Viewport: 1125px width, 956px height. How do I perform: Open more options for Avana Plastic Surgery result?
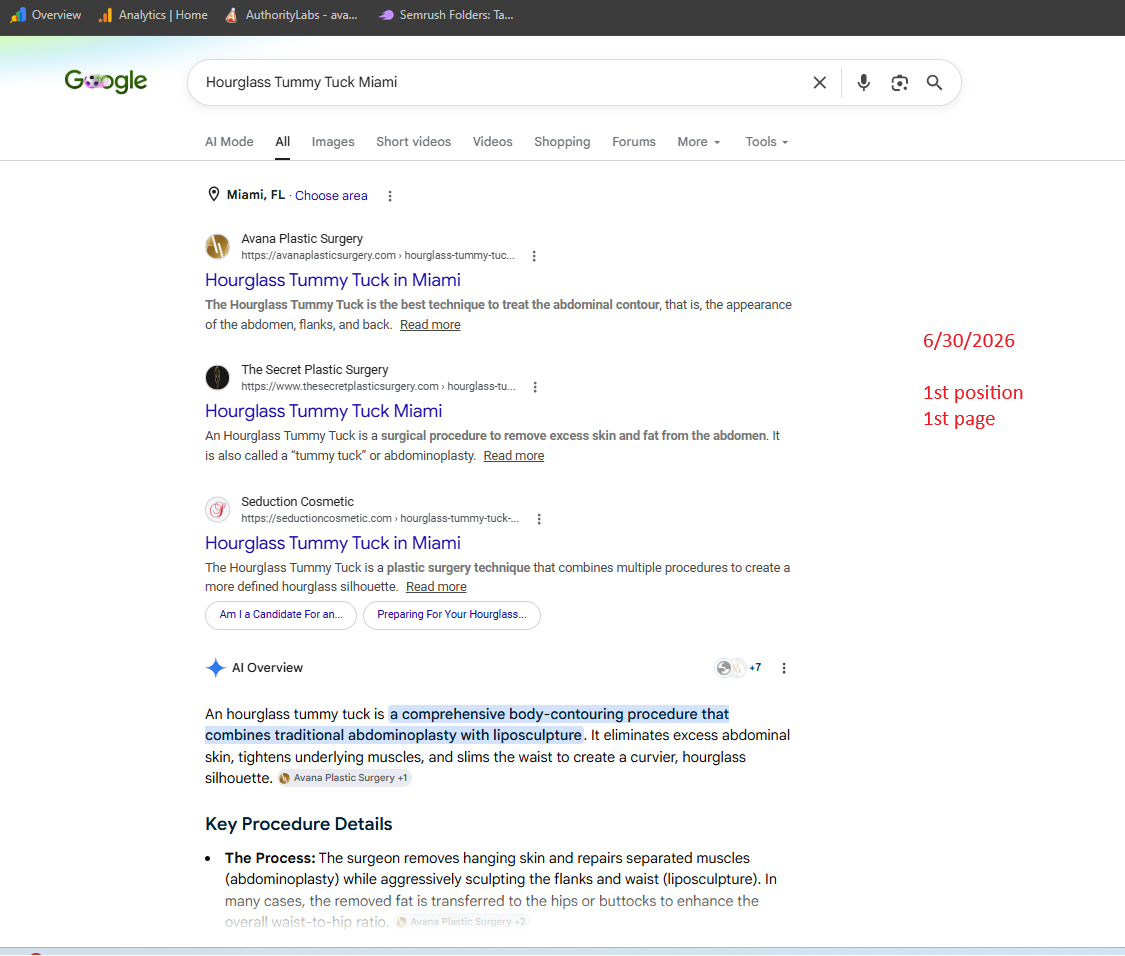tap(534, 256)
